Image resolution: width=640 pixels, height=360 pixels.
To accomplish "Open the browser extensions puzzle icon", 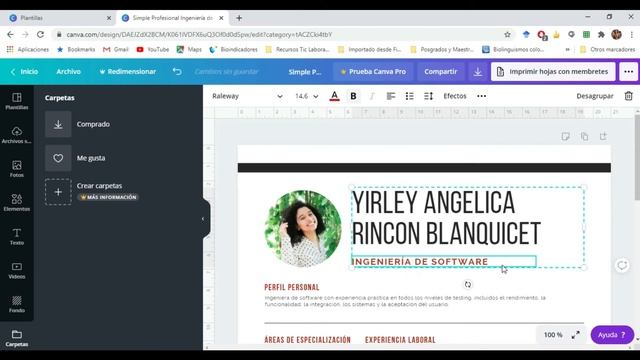I will 601,35.
